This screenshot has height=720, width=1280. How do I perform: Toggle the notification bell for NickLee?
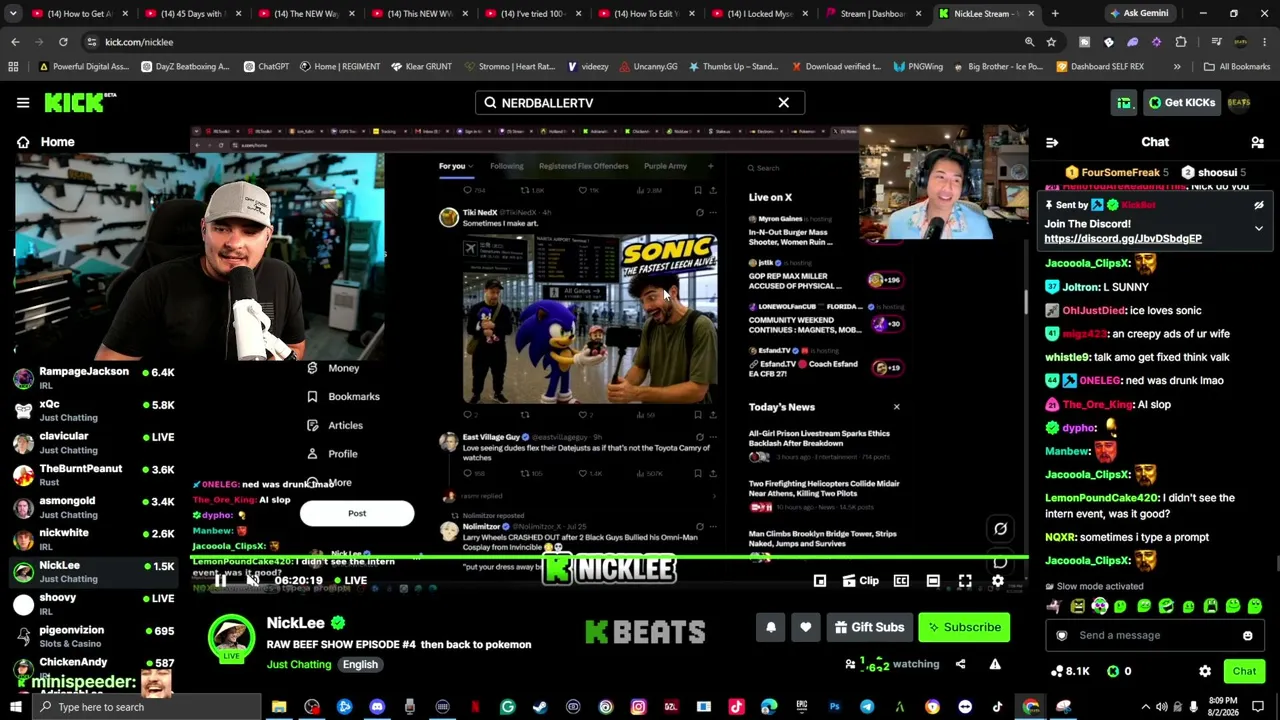click(x=771, y=627)
